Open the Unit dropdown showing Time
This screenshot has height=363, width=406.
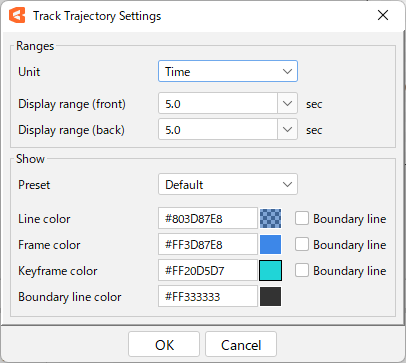(228, 71)
